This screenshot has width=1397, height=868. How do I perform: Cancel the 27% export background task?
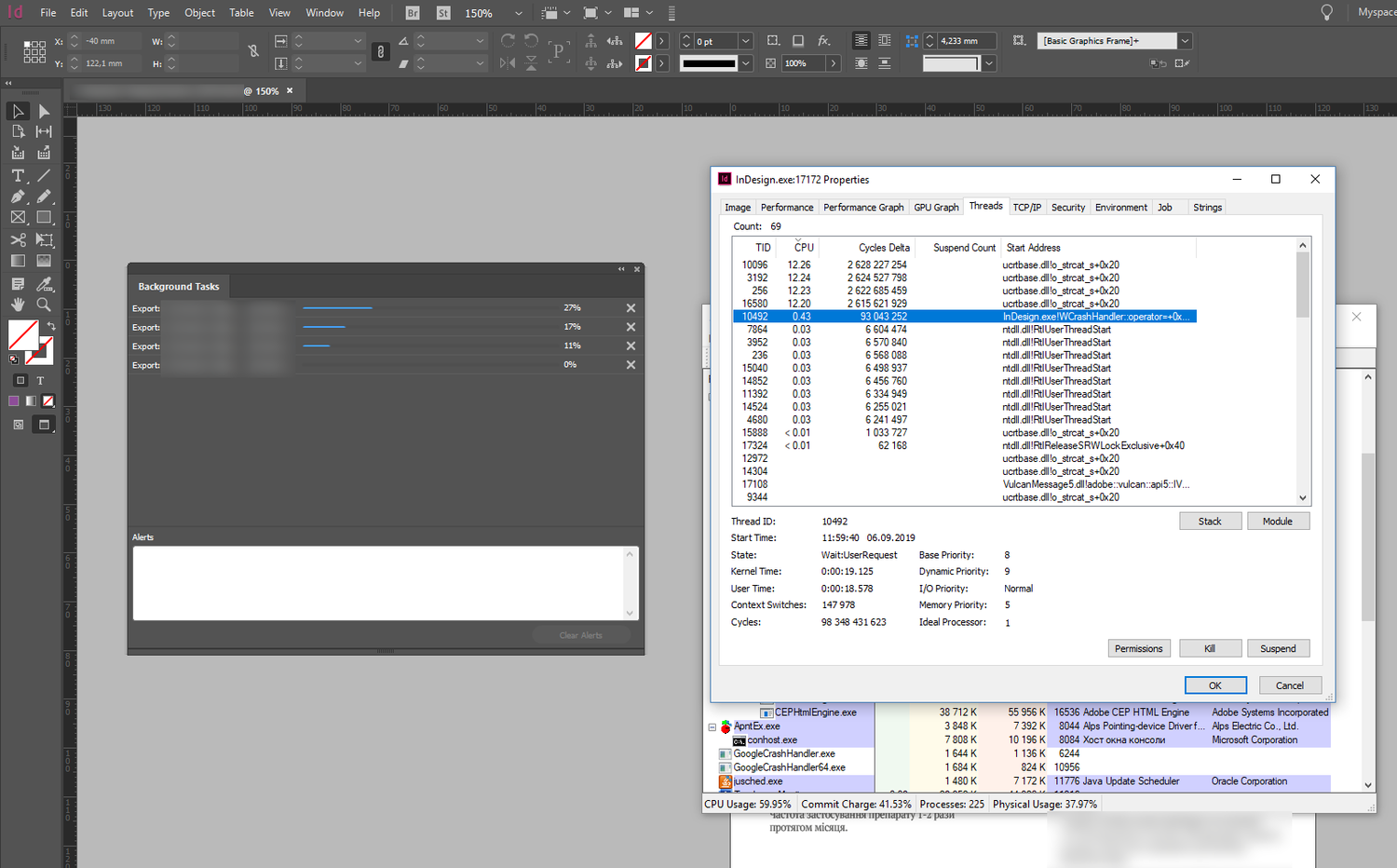pyautogui.click(x=631, y=308)
